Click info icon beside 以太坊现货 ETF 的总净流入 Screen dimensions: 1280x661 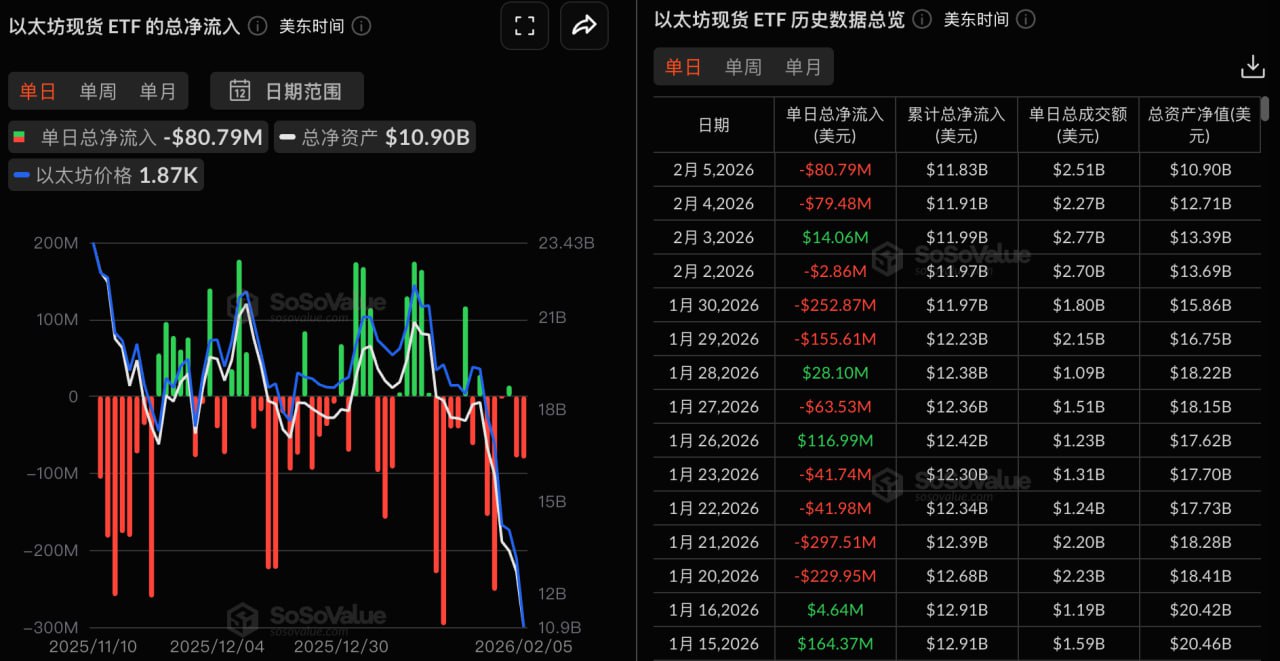[x=257, y=26]
